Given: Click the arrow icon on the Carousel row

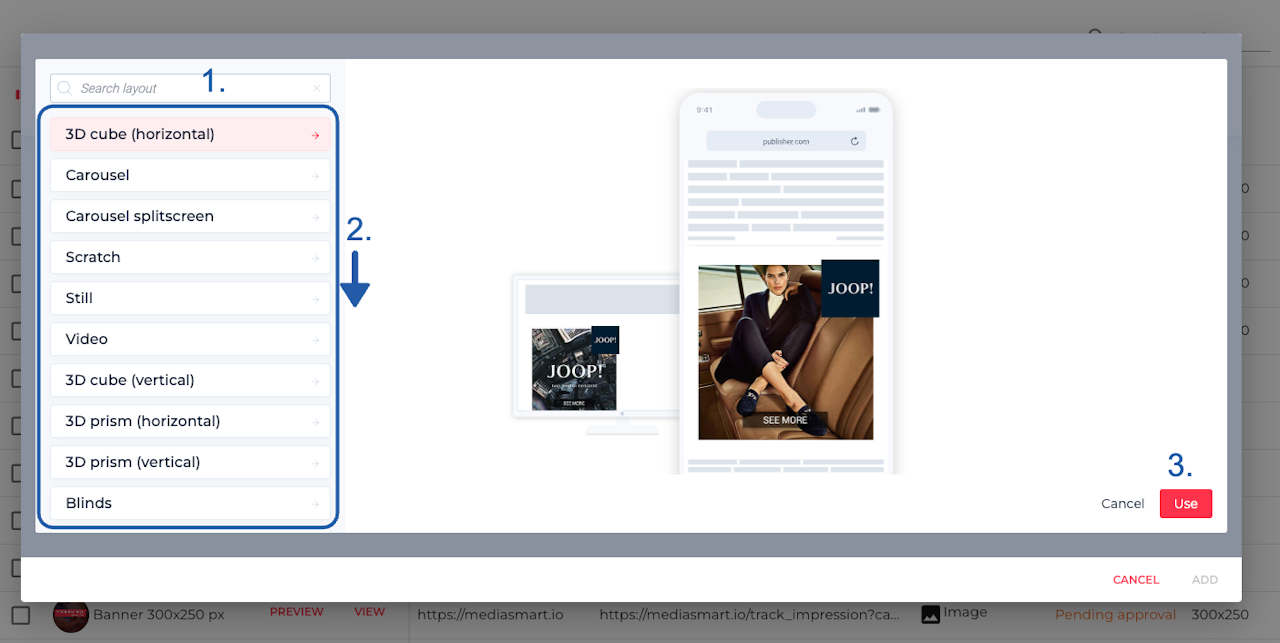Looking at the screenshot, I should 315,176.
